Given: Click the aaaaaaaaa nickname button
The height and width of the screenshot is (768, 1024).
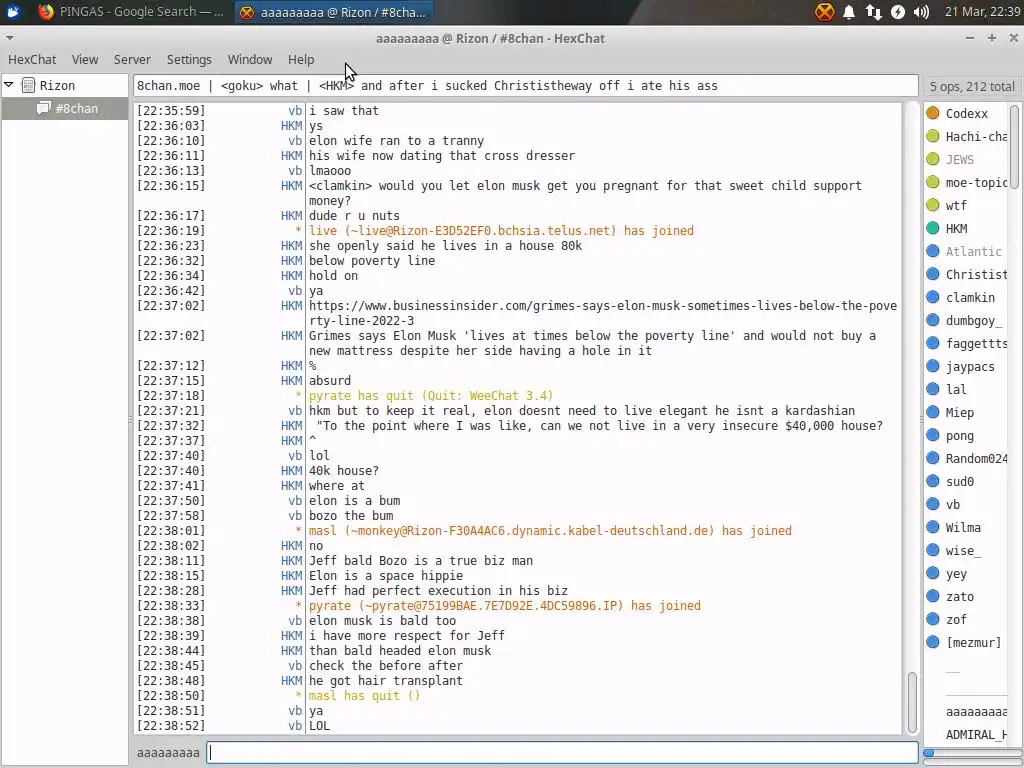Looking at the screenshot, I should (x=168, y=752).
